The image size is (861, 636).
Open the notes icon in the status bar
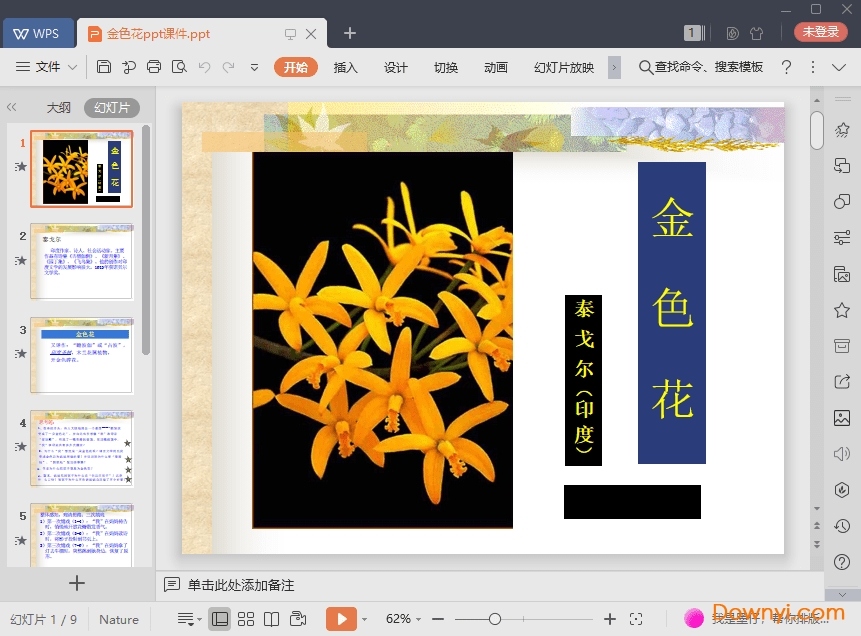(186, 619)
